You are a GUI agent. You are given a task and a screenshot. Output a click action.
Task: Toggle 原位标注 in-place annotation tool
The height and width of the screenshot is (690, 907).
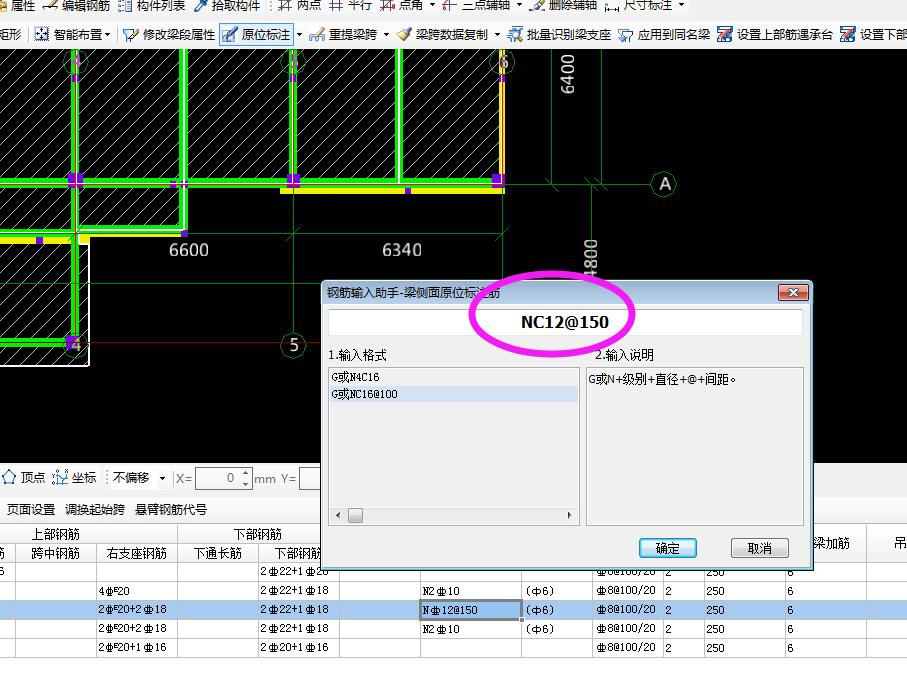pos(256,35)
